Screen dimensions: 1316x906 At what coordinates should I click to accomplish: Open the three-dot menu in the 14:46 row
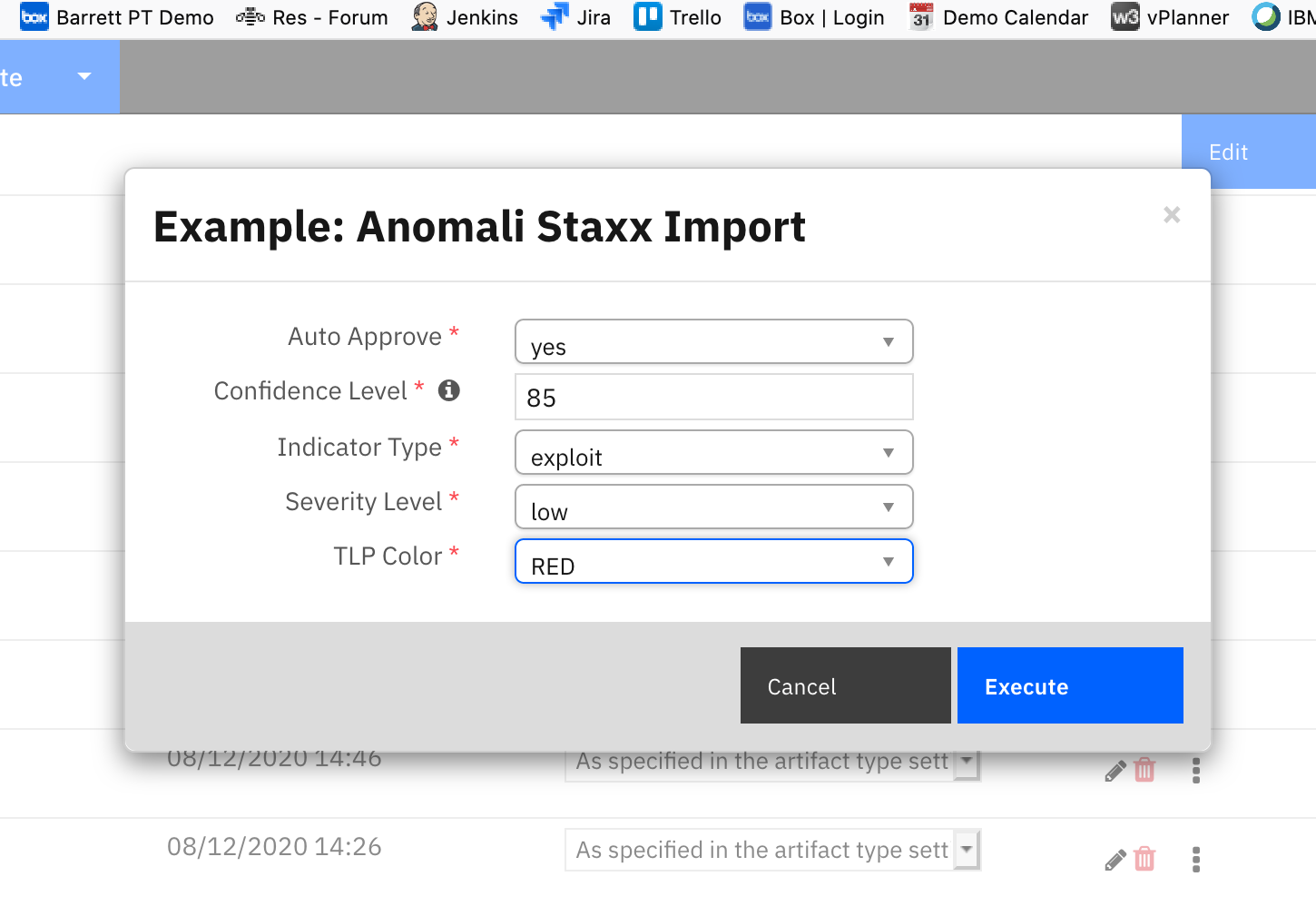(x=1196, y=771)
